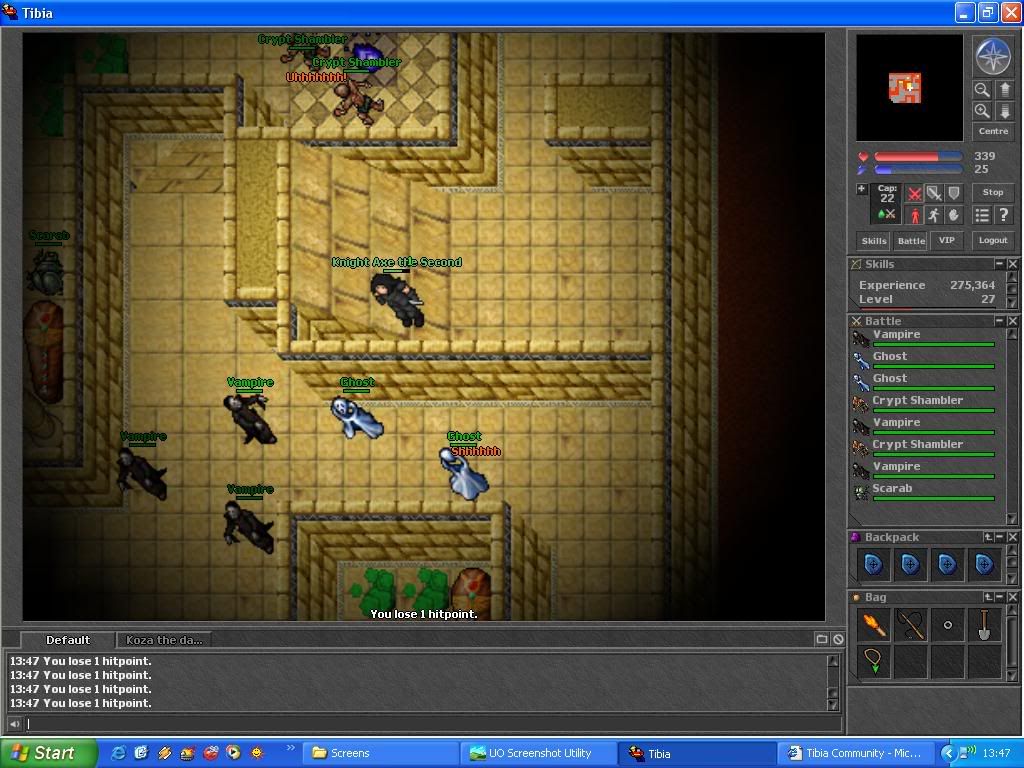Move minimap up one floor
Image resolution: width=1024 pixels, height=768 pixels.
[x=1005, y=89]
